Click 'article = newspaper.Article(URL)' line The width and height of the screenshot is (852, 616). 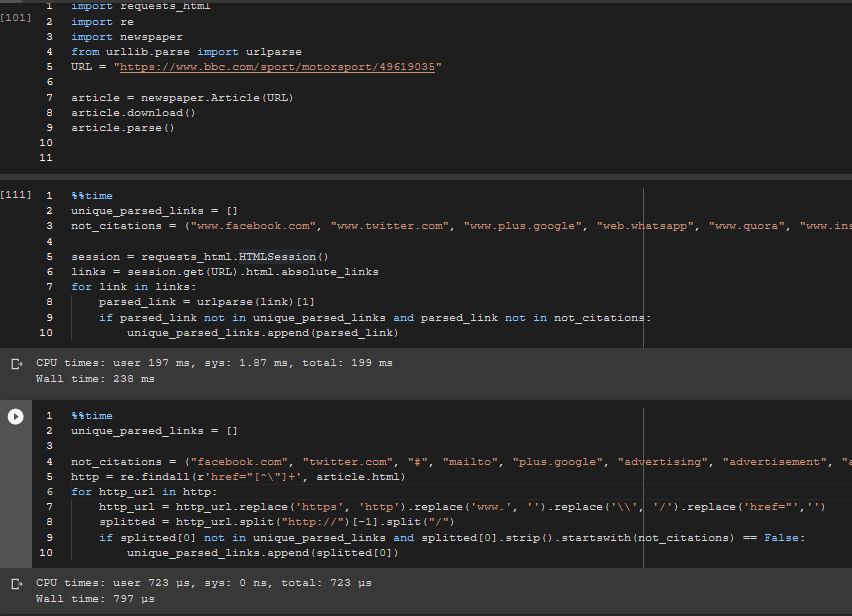click(182, 98)
